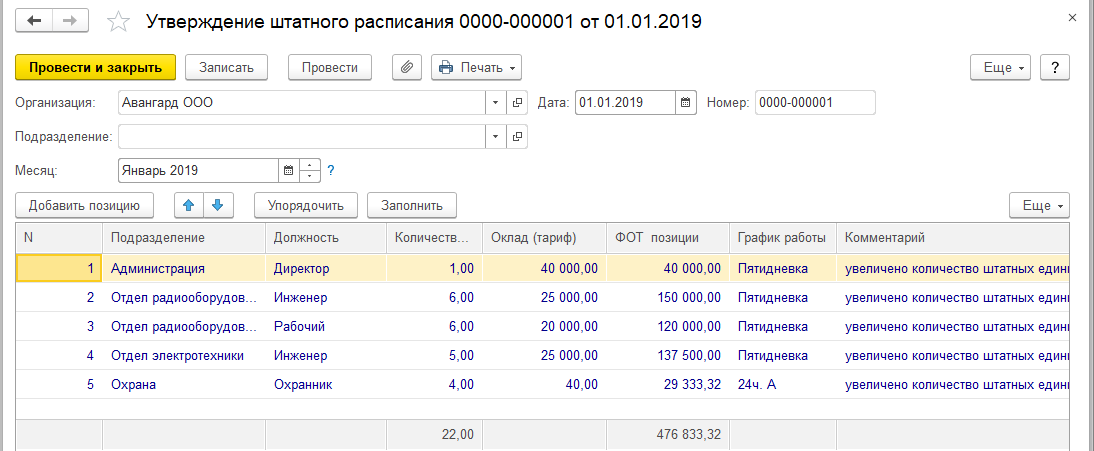The width and height of the screenshot is (1094, 451).
Task: Click the Заполнить button
Action: (x=411, y=205)
